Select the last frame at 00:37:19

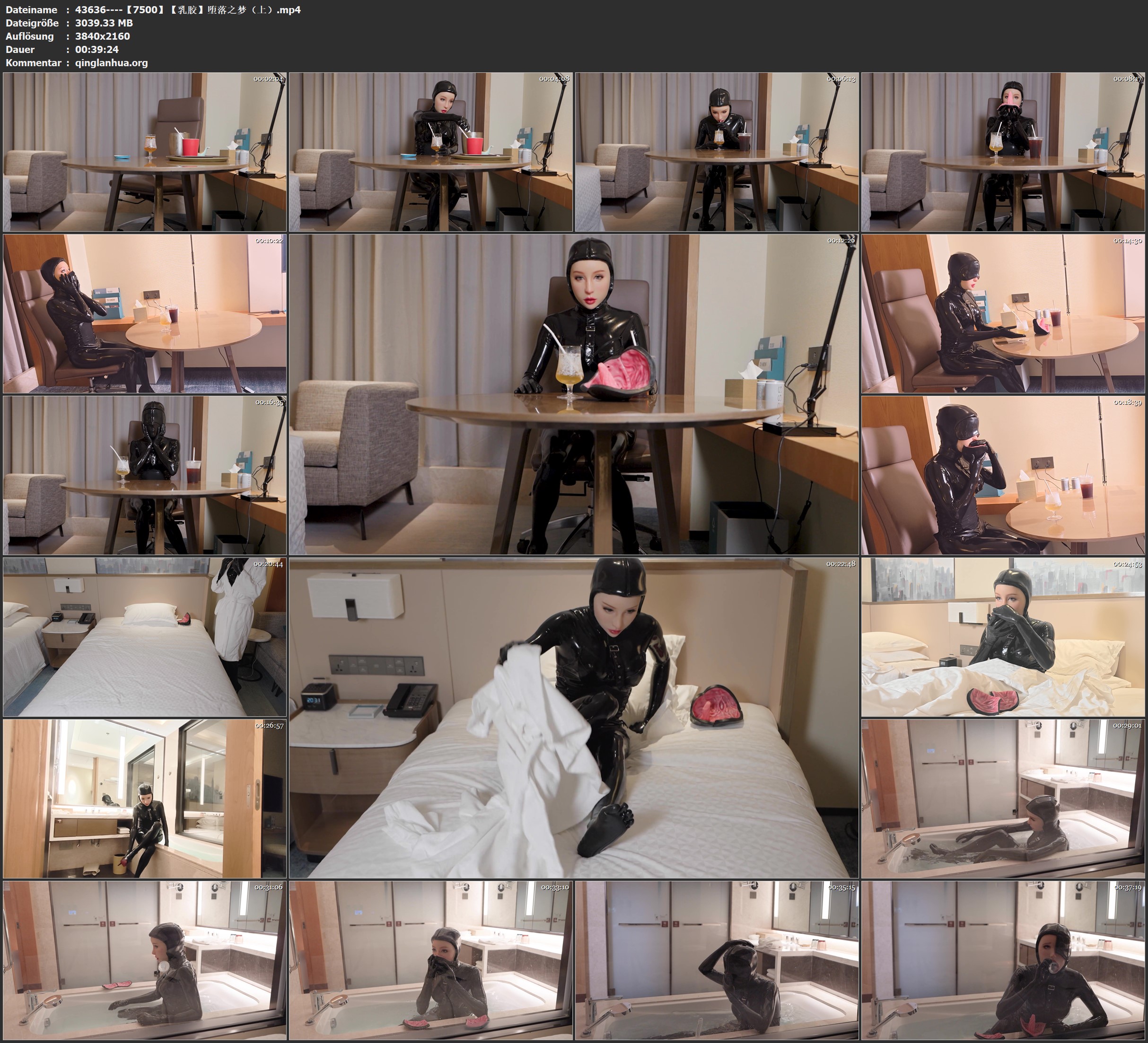[1002, 960]
